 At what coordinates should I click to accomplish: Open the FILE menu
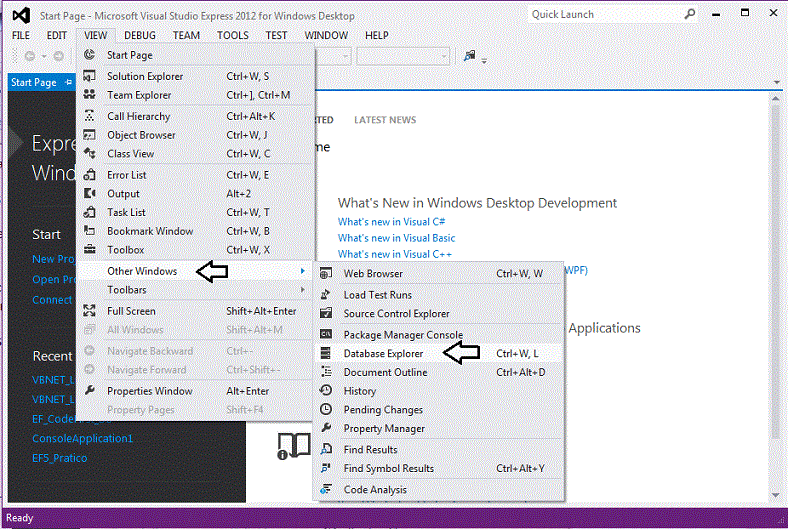pos(21,35)
